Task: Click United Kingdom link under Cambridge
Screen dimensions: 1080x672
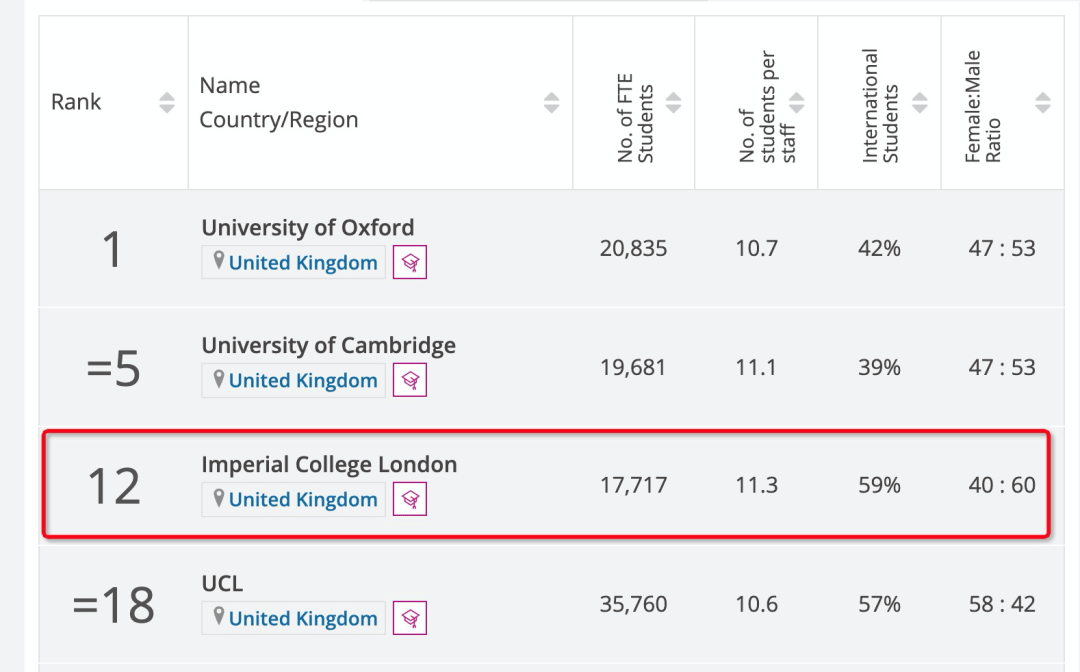Action: pyautogui.click(x=303, y=380)
